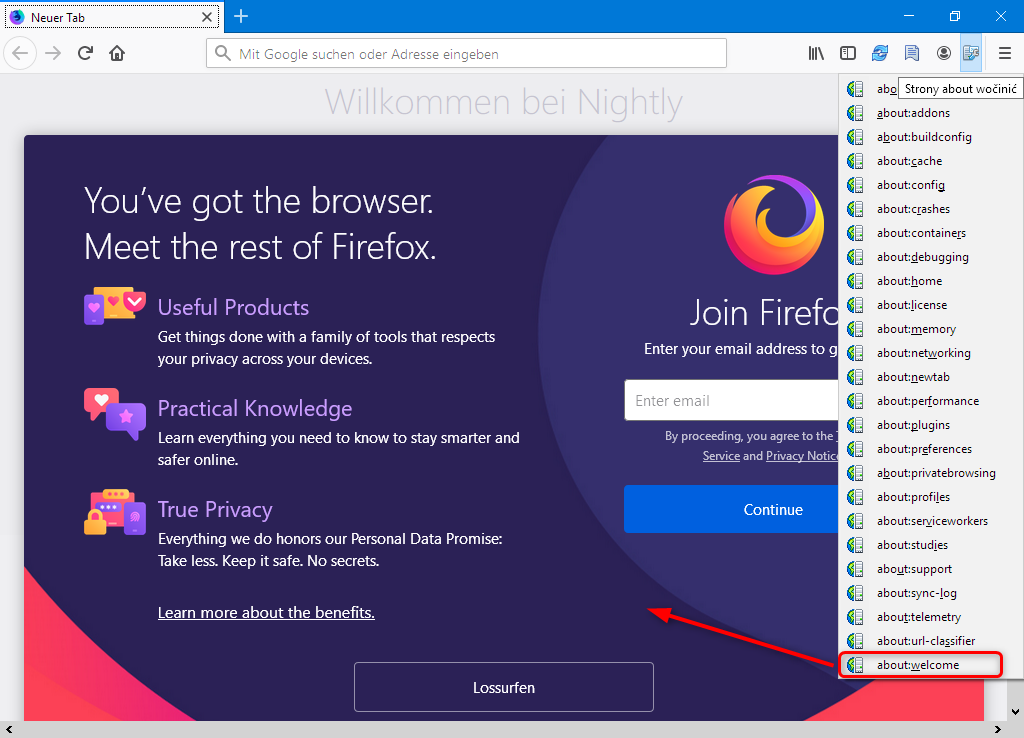Click the globe icon beside about:config
Viewport: 1024px width, 738px height.
[855, 185]
